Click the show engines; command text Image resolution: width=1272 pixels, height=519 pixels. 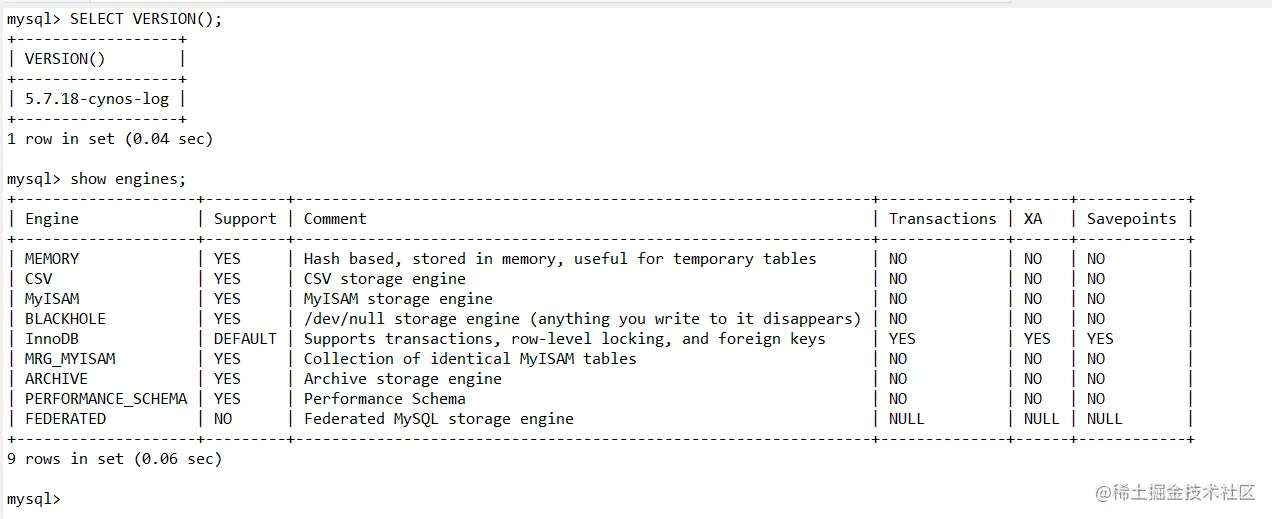coord(128,179)
